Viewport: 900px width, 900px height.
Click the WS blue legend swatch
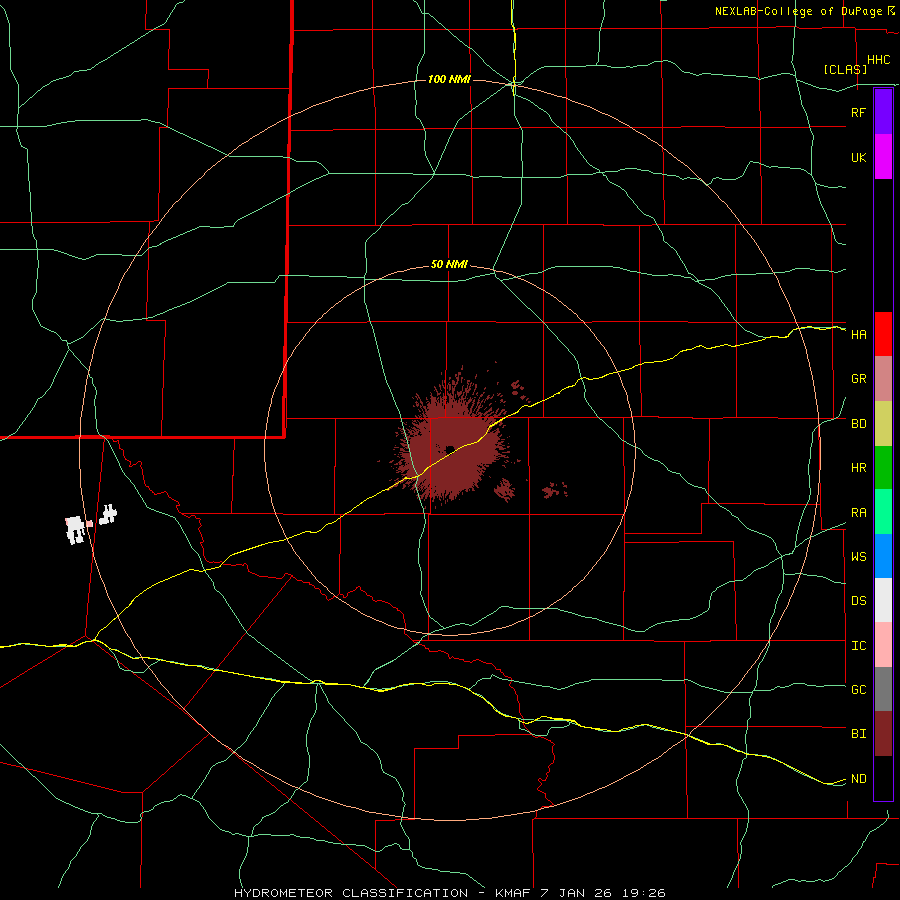(x=883, y=556)
